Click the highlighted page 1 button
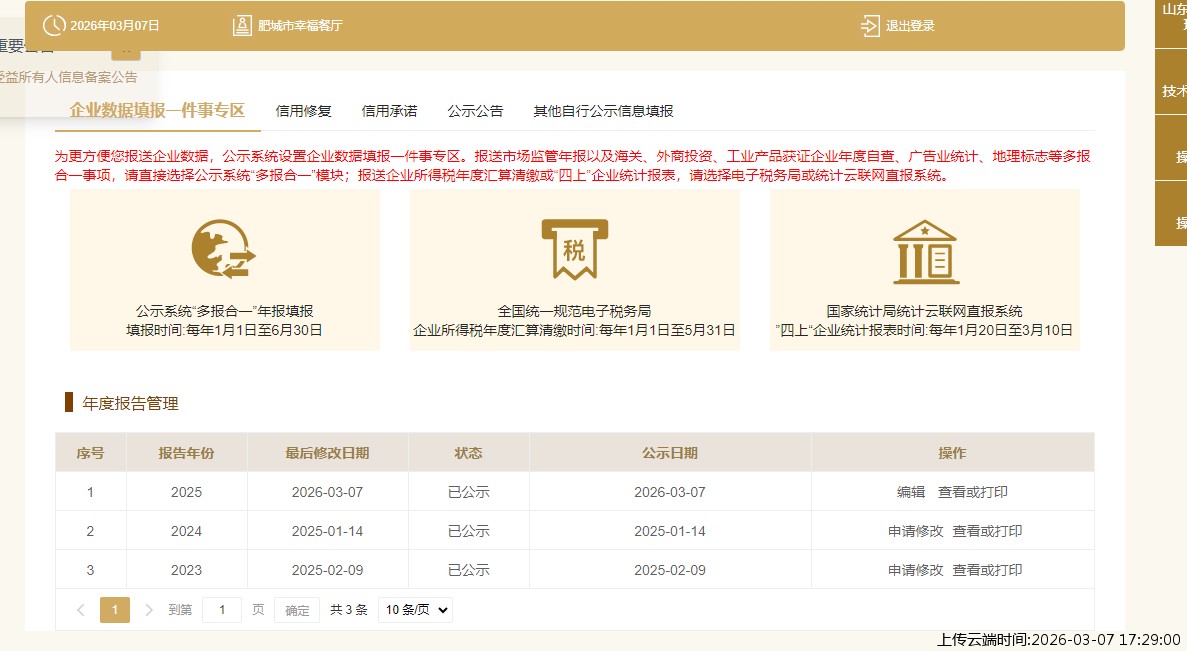The height and width of the screenshot is (653, 1187). click(115, 609)
